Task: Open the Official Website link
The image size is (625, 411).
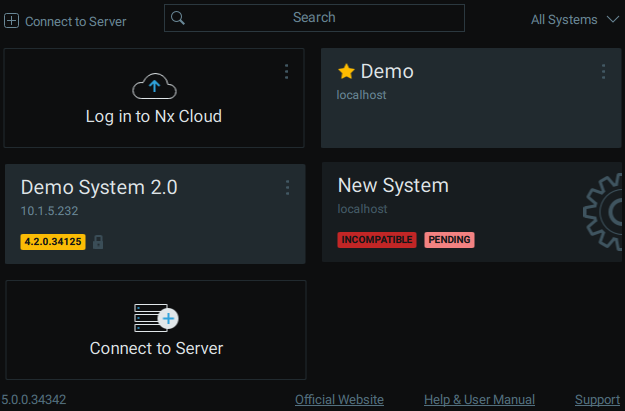Action: point(339,400)
